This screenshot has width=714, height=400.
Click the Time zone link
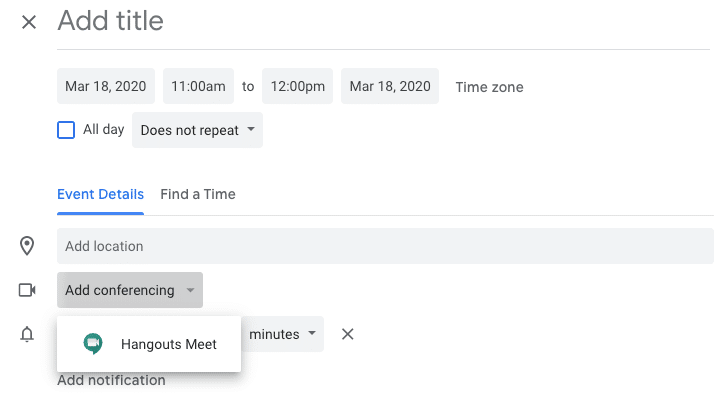[x=489, y=87]
